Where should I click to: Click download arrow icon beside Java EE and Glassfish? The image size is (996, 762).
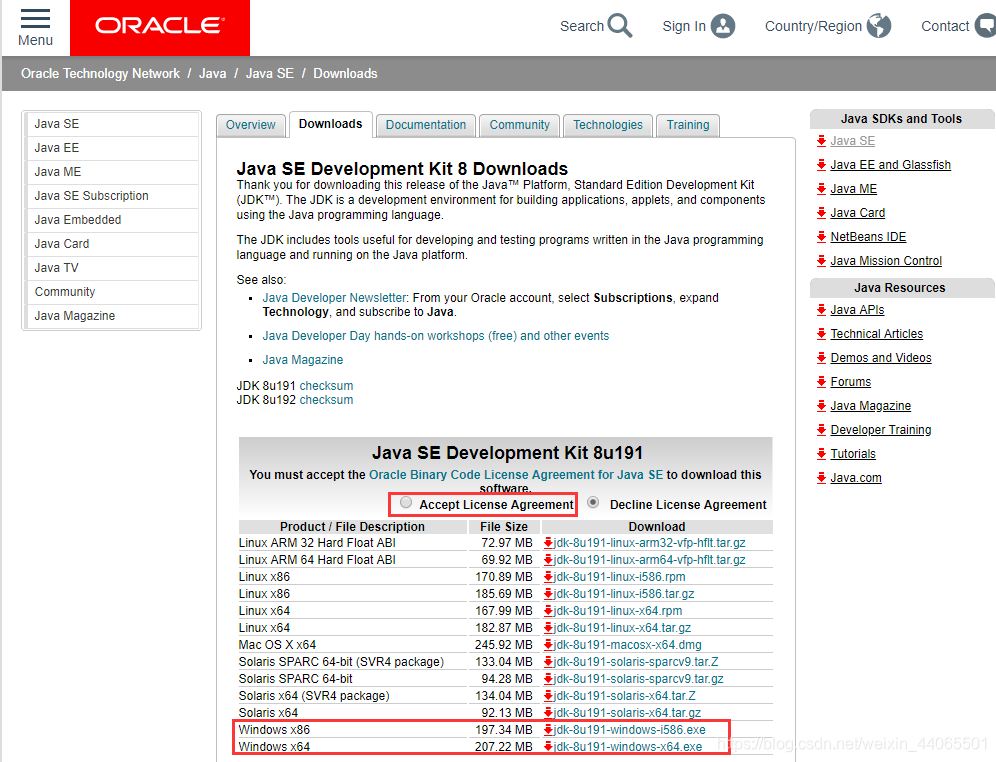tap(821, 165)
